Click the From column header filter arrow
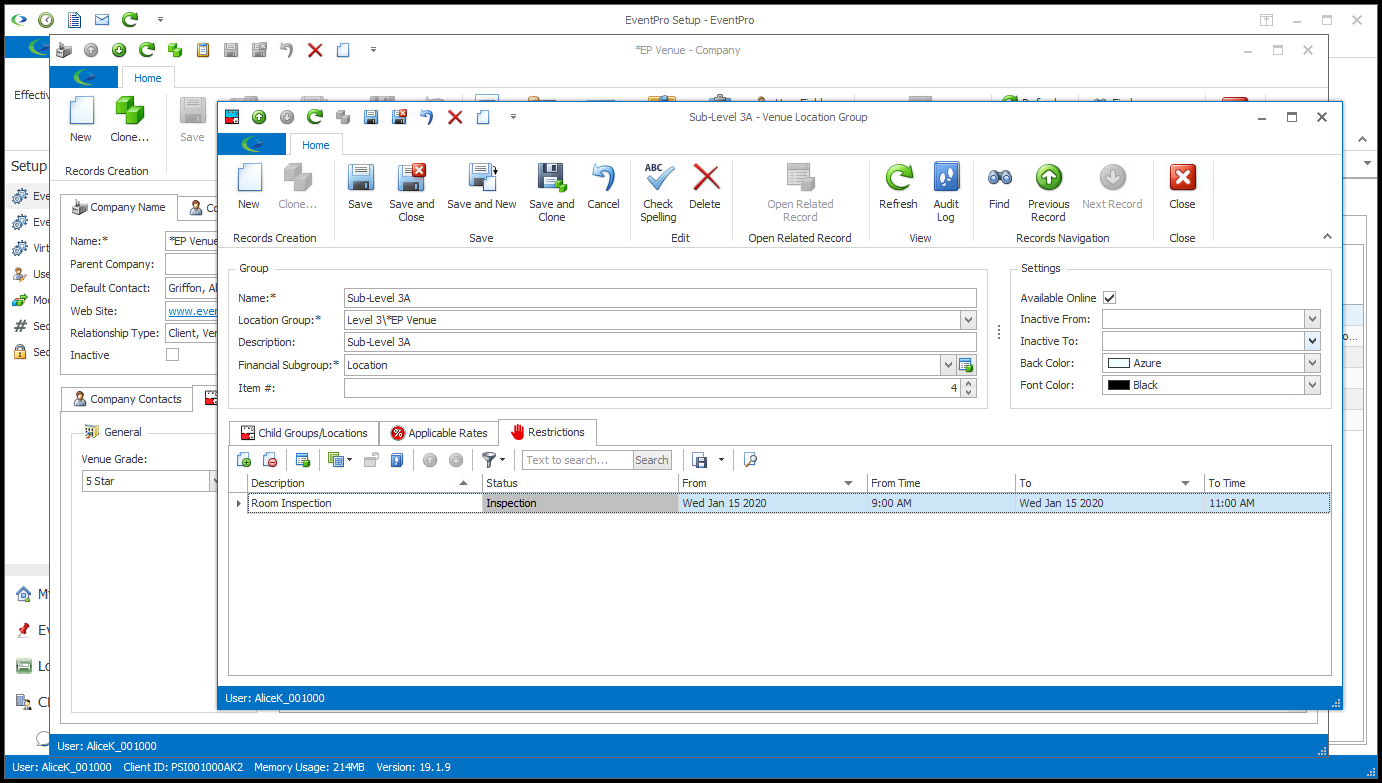The height and width of the screenshot is (783, 1382). (x=848, y=483)
